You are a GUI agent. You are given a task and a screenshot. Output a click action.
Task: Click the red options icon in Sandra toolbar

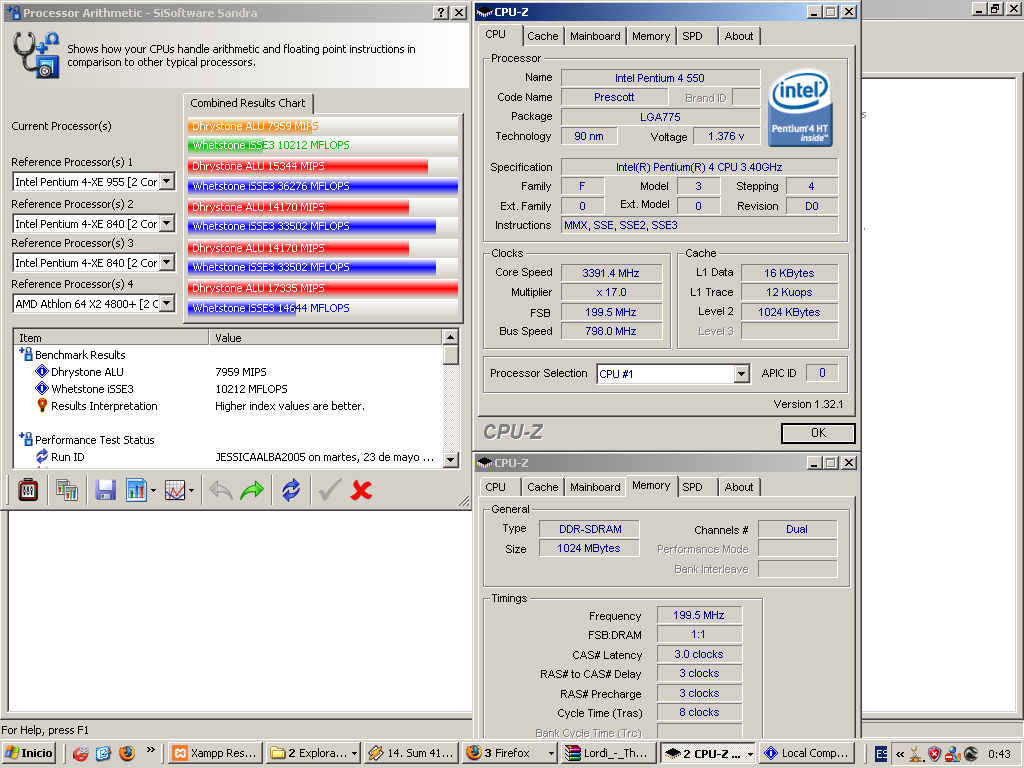coord(28,490)
